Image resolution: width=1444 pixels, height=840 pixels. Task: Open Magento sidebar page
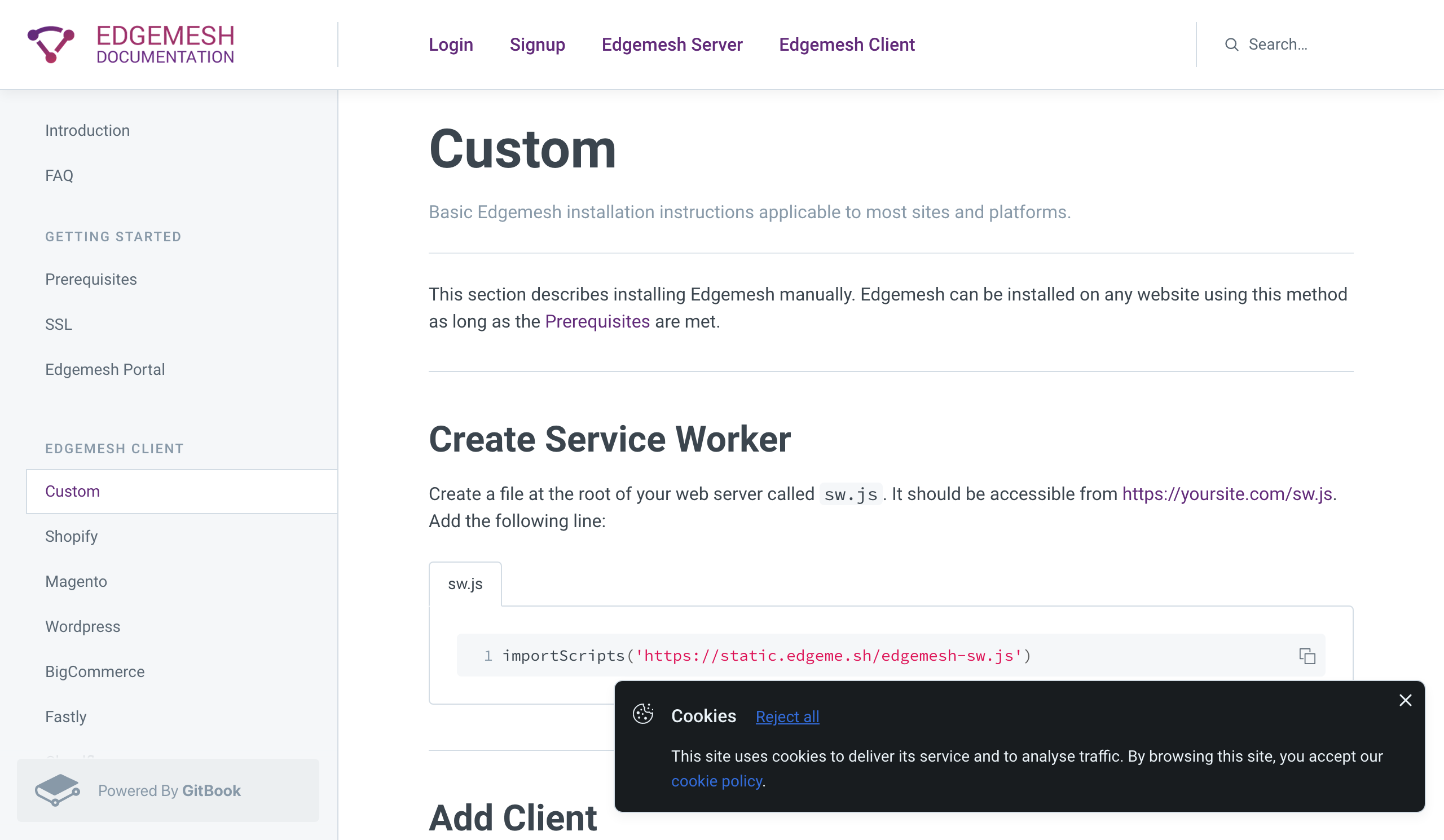click(76, 582)
